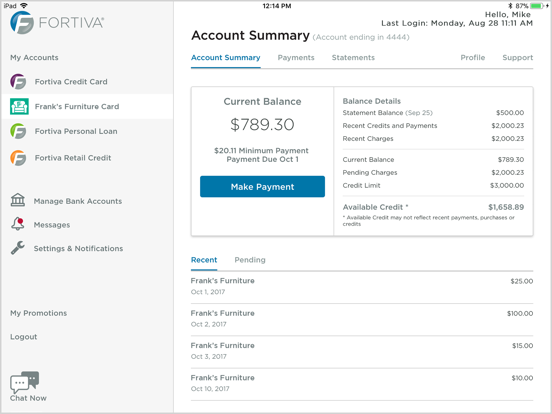Switch to Account Summary tab
The height and width of the screenshot is (414, 552).
click(226, 58)
